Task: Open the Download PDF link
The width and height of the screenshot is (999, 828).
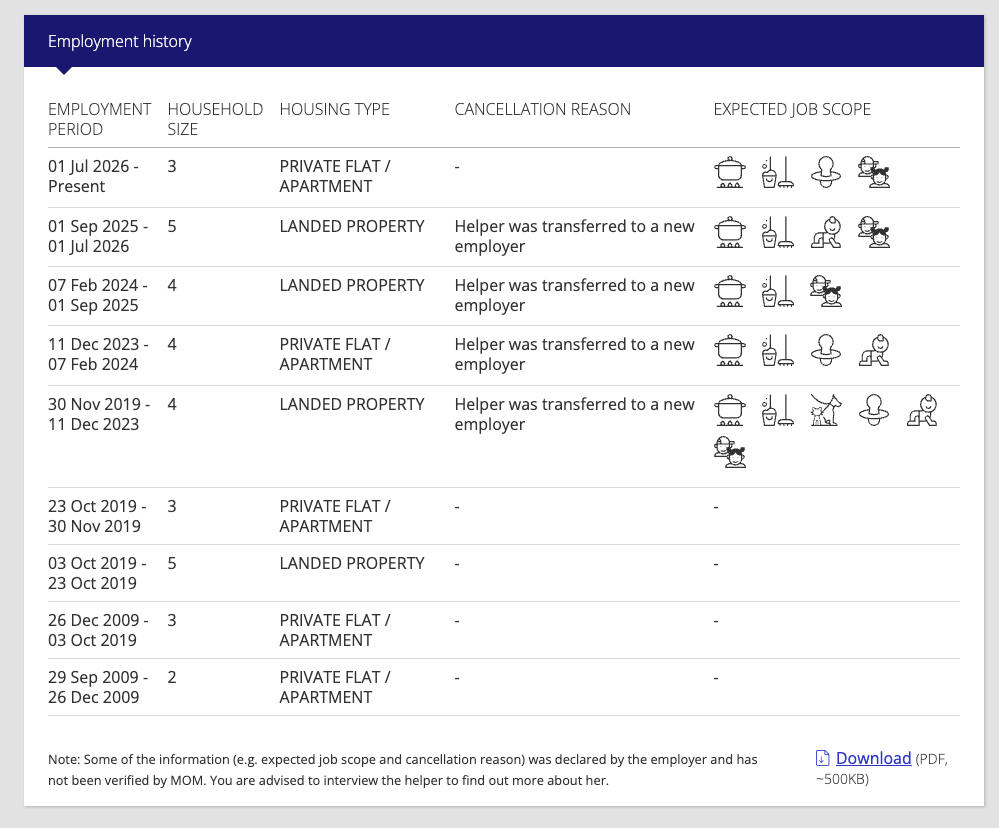Action: click(x=873, y=758)
